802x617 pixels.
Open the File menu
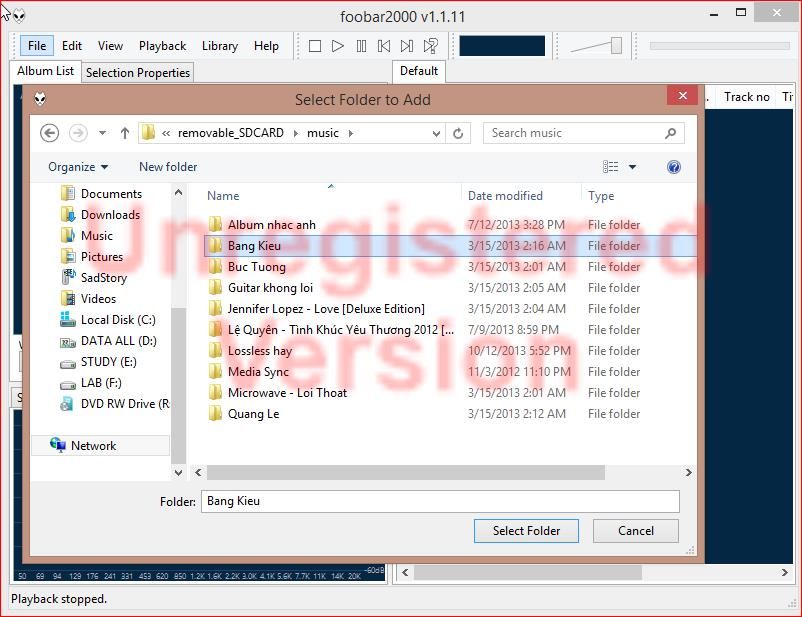(x=37, y=46)
